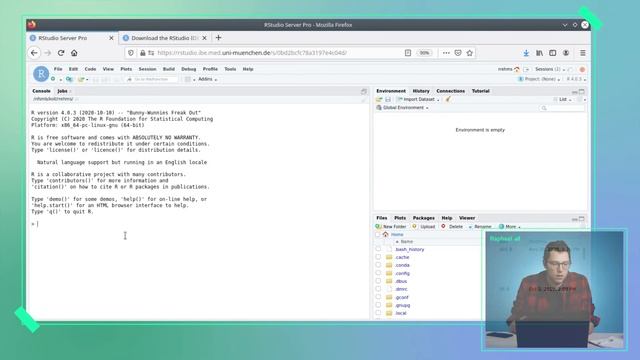The image size is (640, 360).
Task: Open the Addins dropdown
Action: (x=207, y=79)
